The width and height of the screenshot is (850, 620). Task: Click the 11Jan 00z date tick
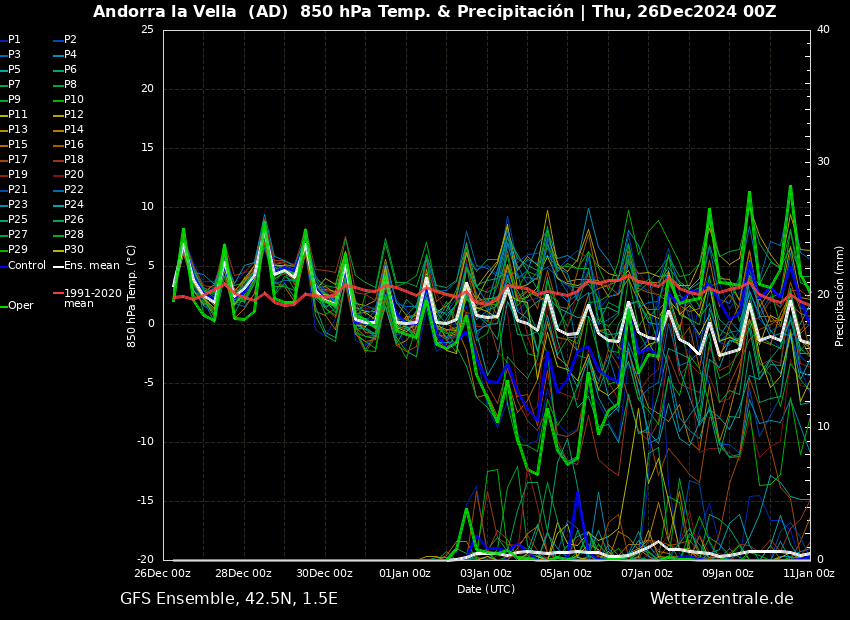coord(809,573)
